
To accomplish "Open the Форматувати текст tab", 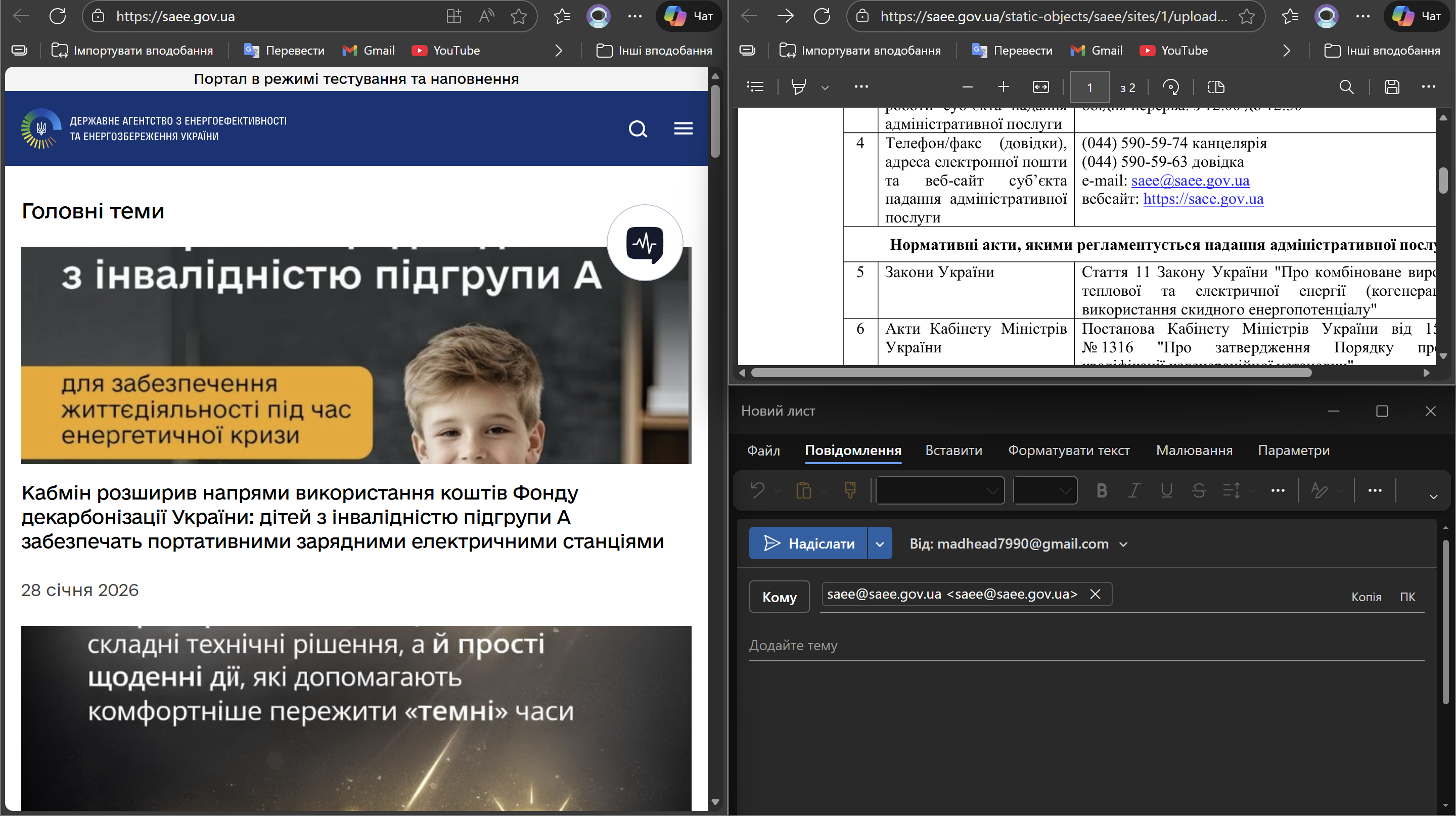I will pyautogui.click(x=1069, y=450).
